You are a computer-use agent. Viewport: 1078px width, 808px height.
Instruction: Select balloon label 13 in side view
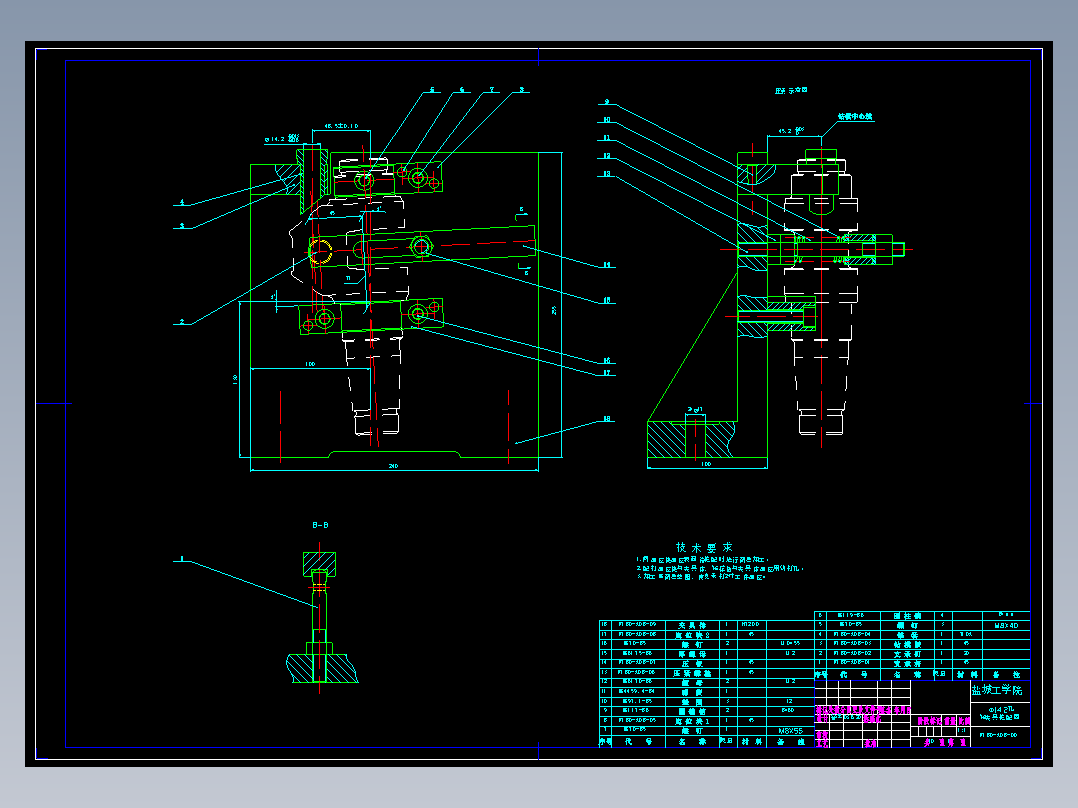point(606,173)
